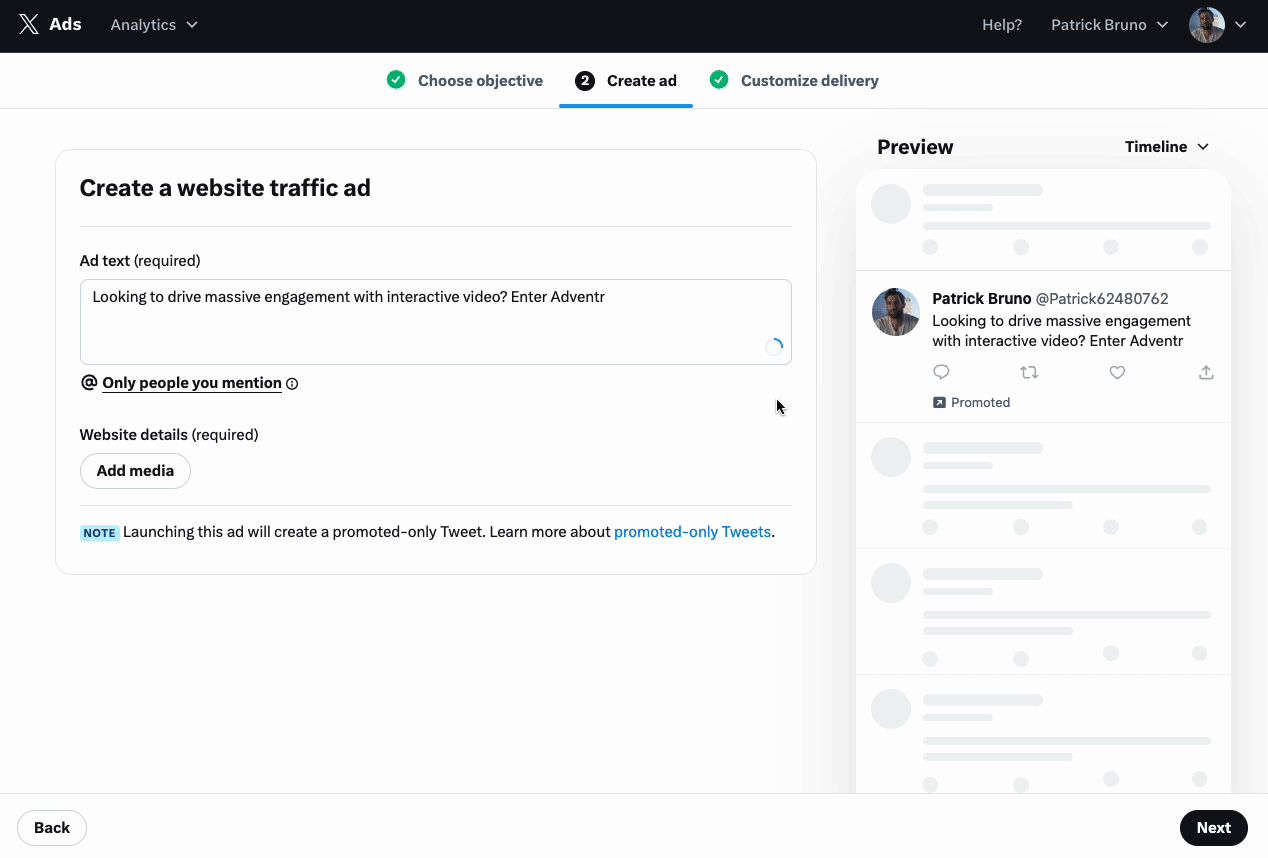
Task: Click green checkmark beside Choose objective
Action: tap(396, 80)
